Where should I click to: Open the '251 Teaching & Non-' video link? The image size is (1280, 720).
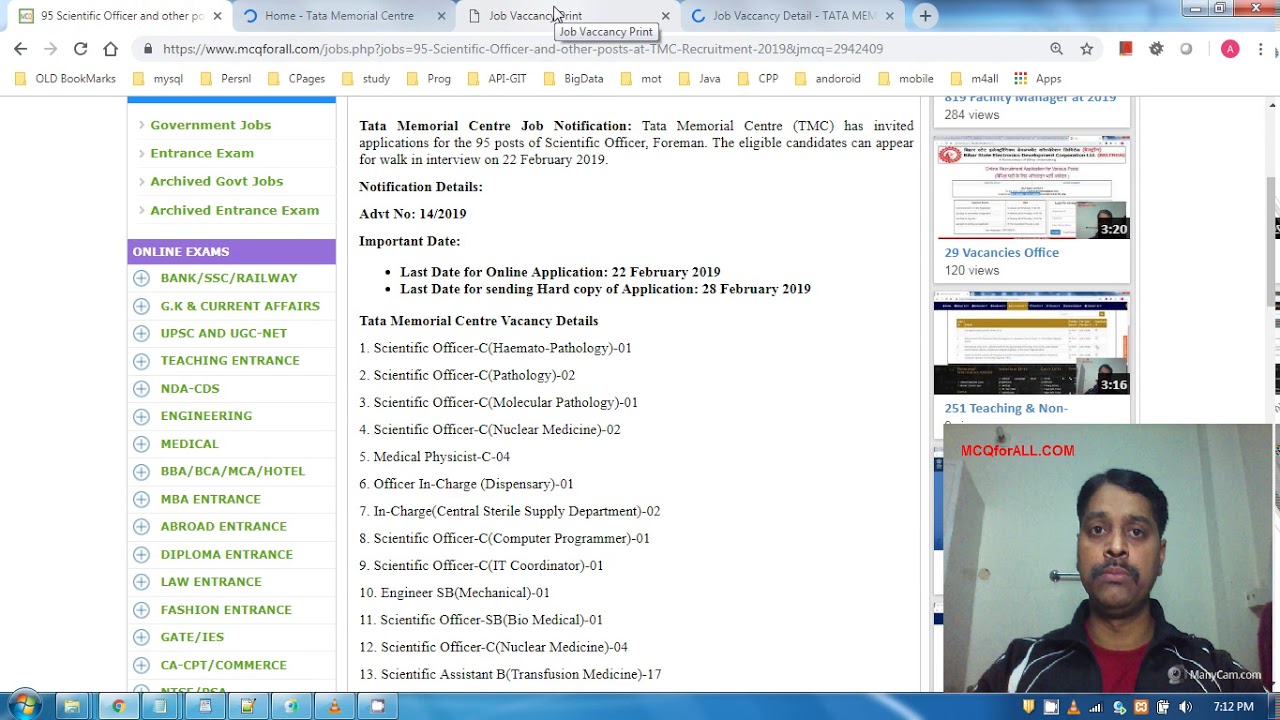point(1006,408)
